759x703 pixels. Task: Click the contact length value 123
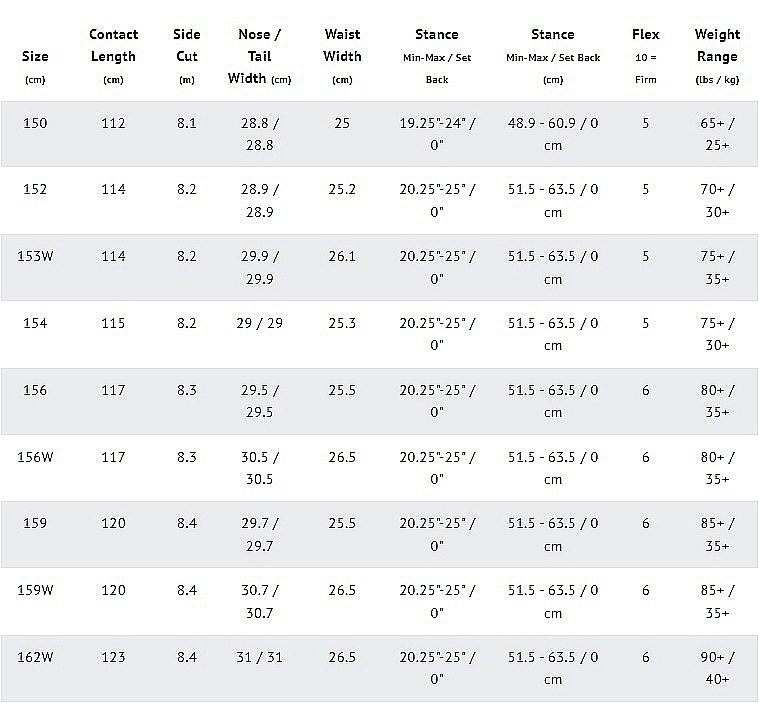point(113,657)
